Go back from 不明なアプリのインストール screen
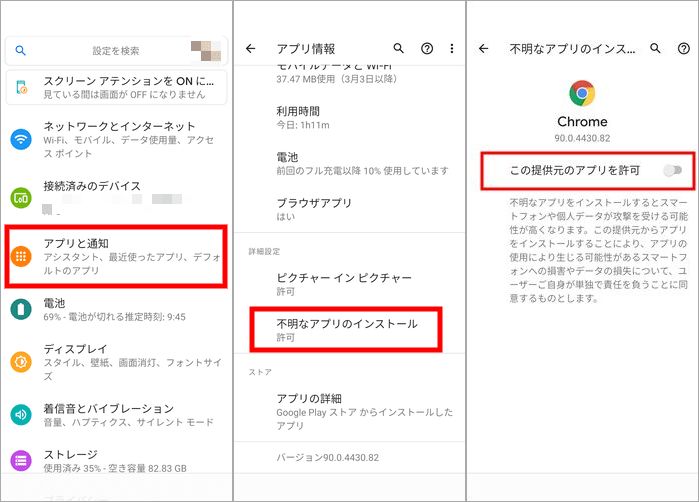 point(484,49)
